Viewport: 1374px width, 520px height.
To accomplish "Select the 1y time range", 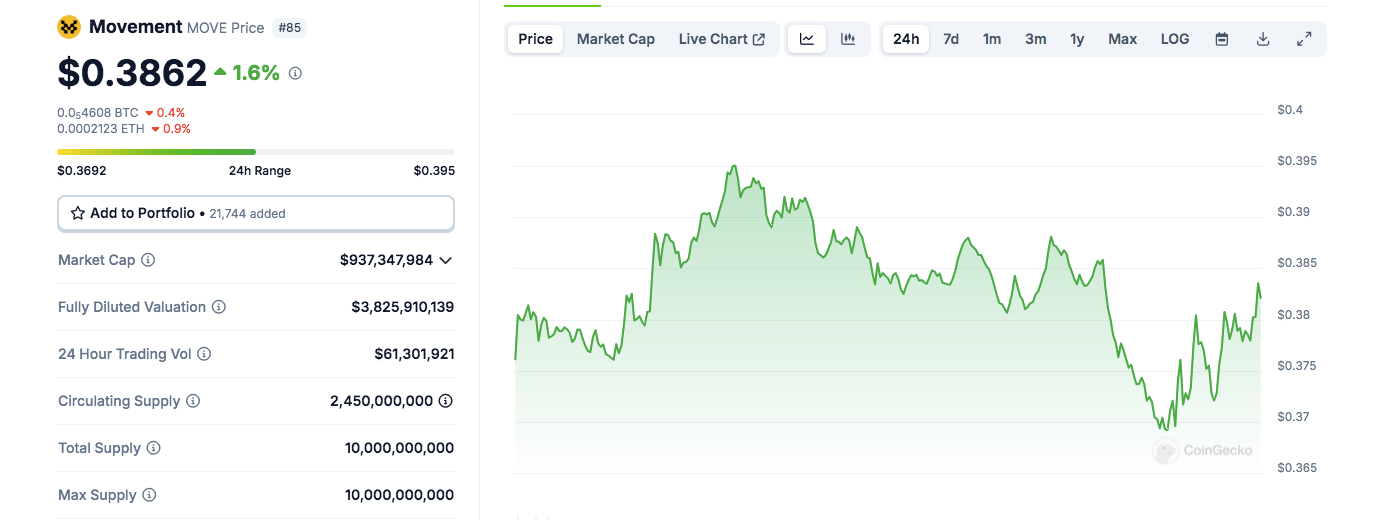I will (1077, 39).
